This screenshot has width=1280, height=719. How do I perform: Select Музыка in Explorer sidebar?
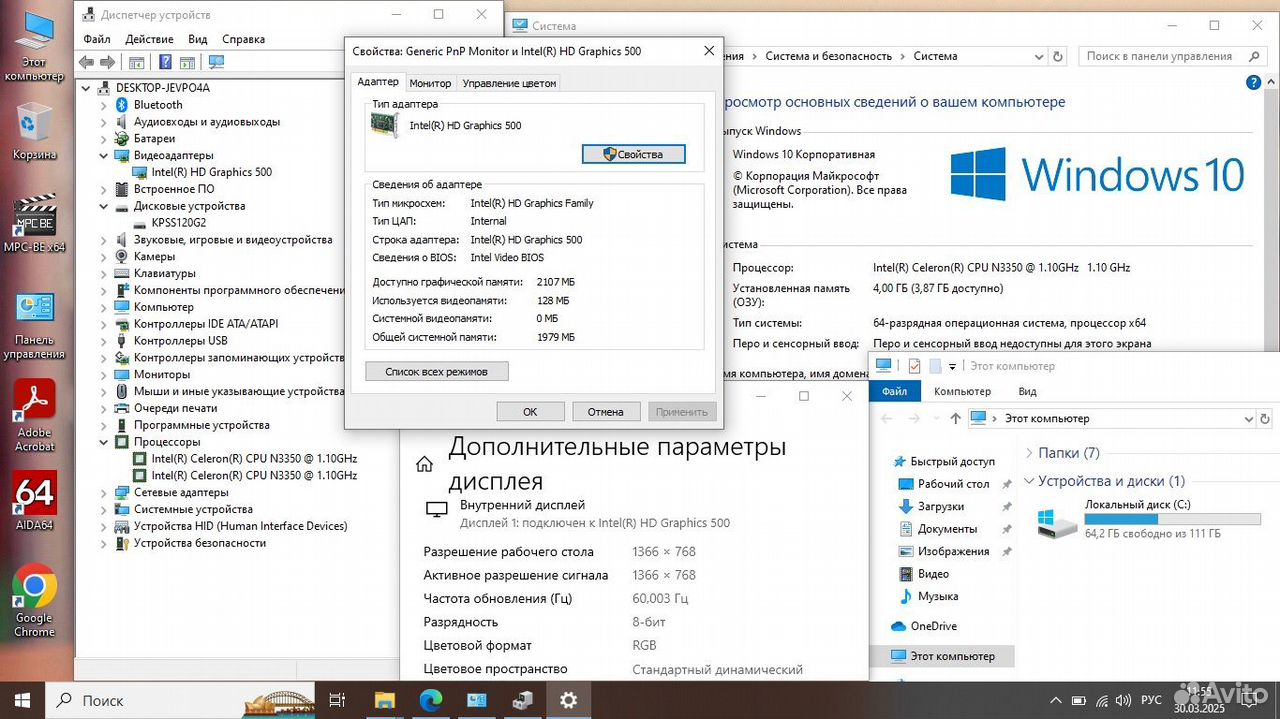click(938, 596)
